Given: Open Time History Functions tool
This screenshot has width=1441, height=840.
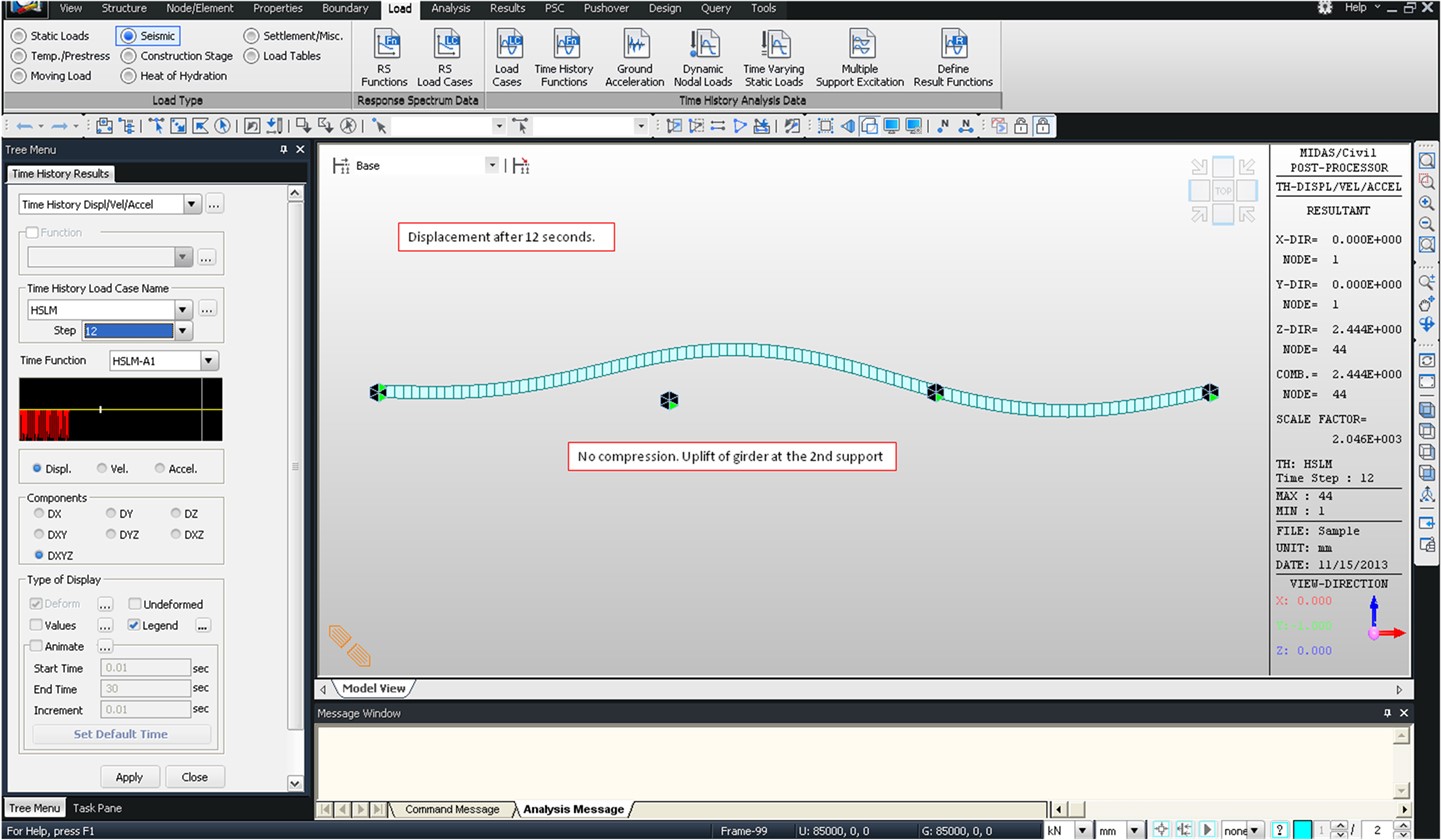Looking at the screenshot, I should point(564,46).
